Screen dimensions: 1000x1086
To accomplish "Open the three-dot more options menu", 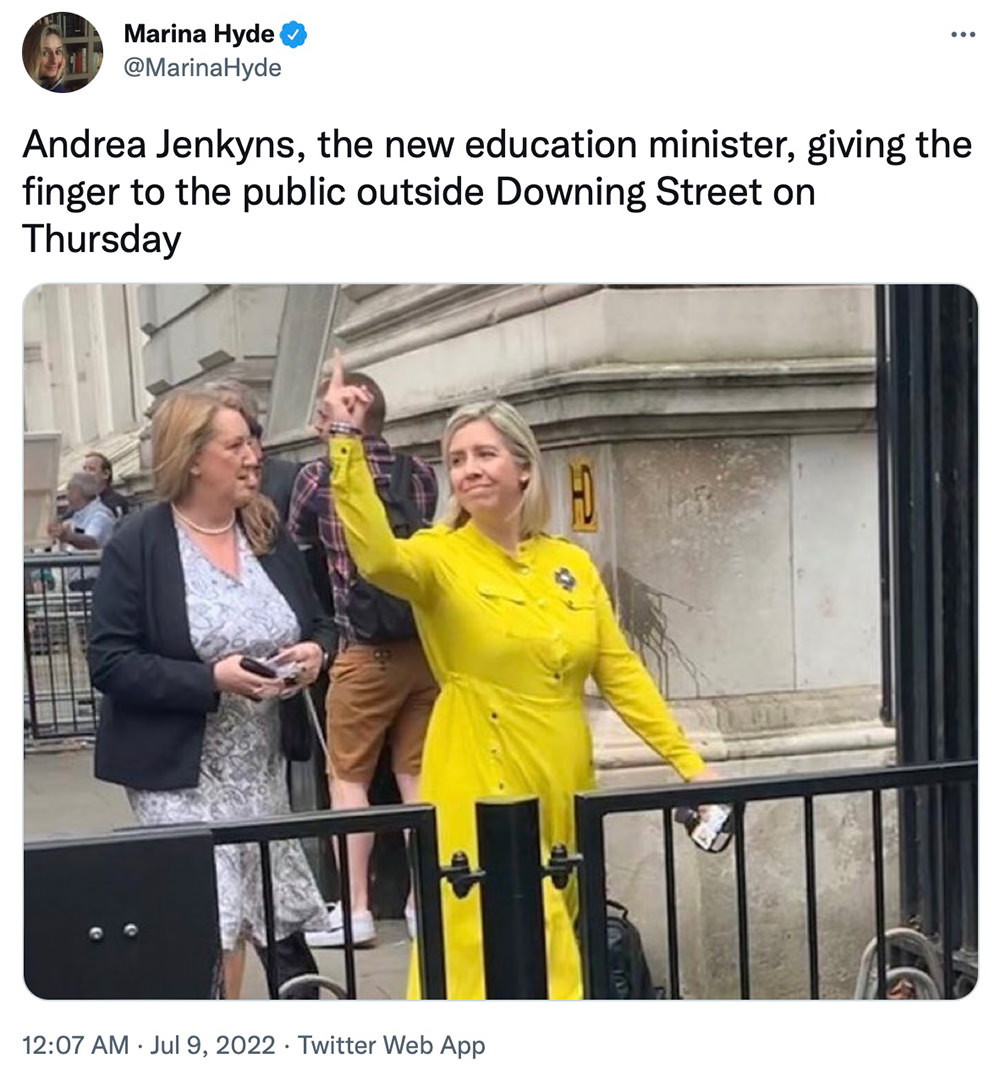I will 963,34.
